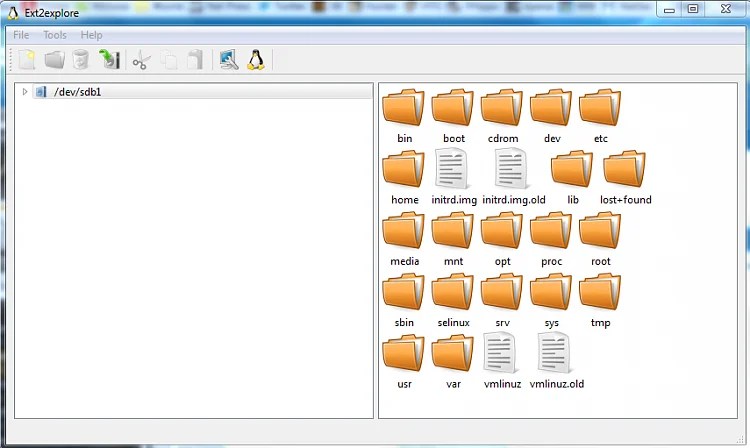Open the File menu
The width and height of the screenshot is (750, 448).
[21, 35]
